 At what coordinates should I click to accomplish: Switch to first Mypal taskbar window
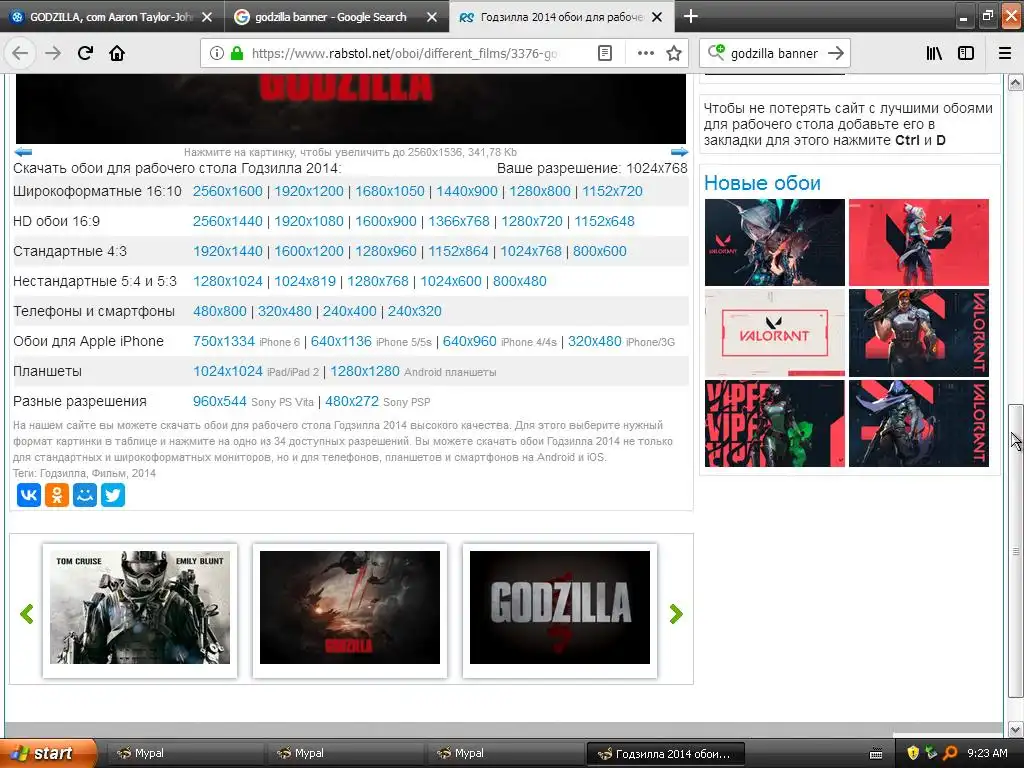pos(183,754)
